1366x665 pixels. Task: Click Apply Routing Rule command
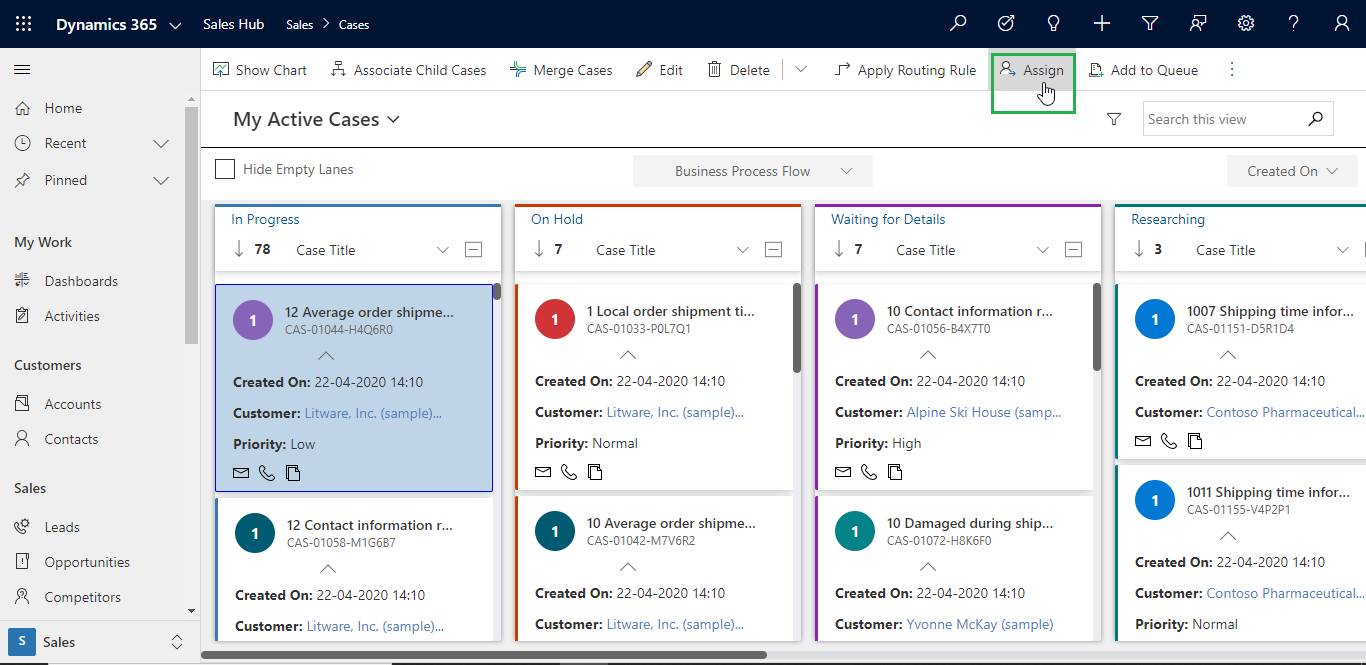pyautogui.click(x=905, y=70)
